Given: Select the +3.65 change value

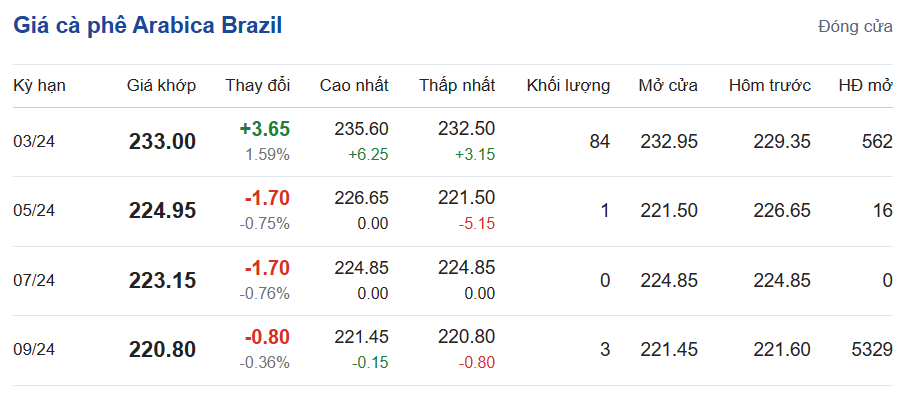Looking at the screenshot, I should pos(264,129).
